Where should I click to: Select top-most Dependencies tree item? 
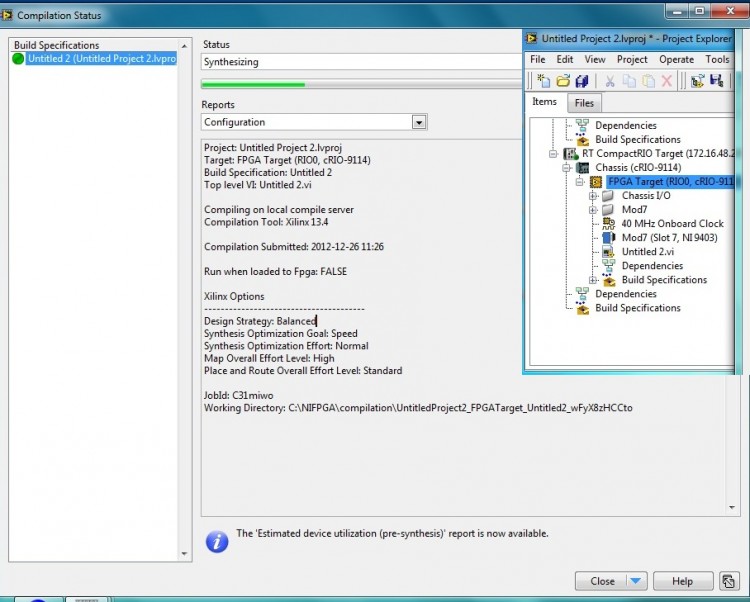point(626,125)
